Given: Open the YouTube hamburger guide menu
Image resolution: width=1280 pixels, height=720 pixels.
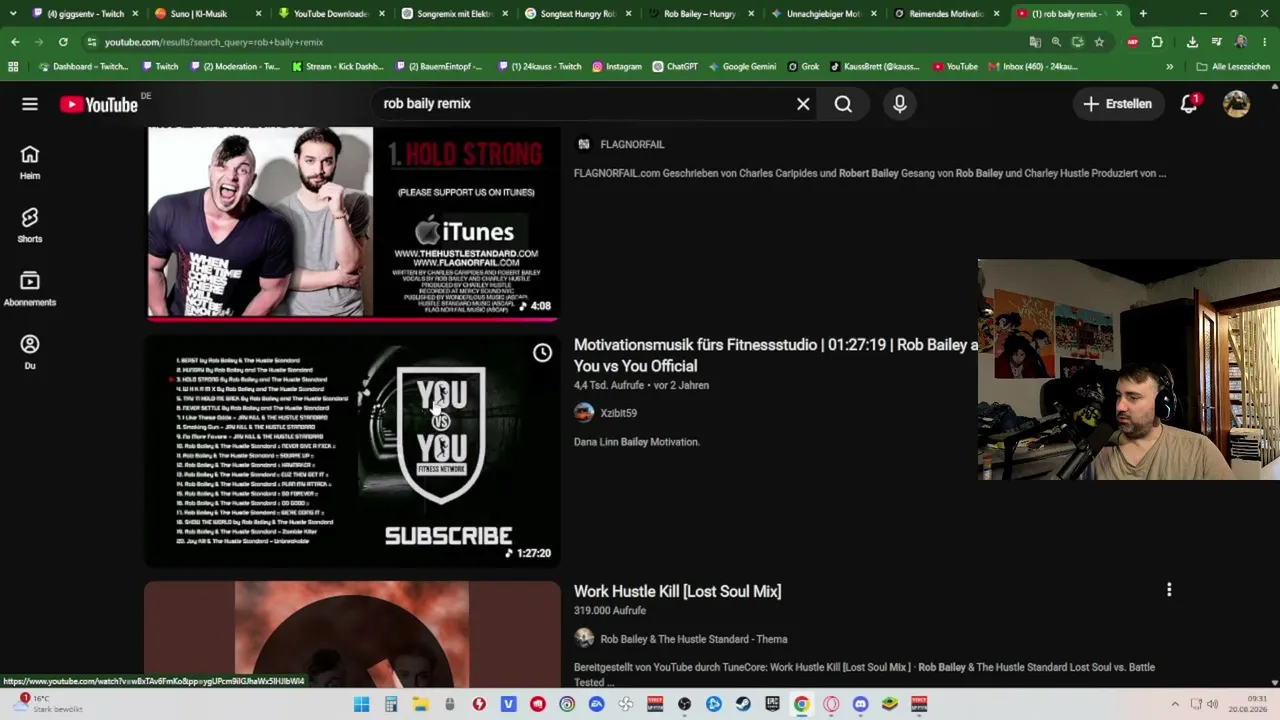Looking at the screenshot, I should tap(30, 104).
